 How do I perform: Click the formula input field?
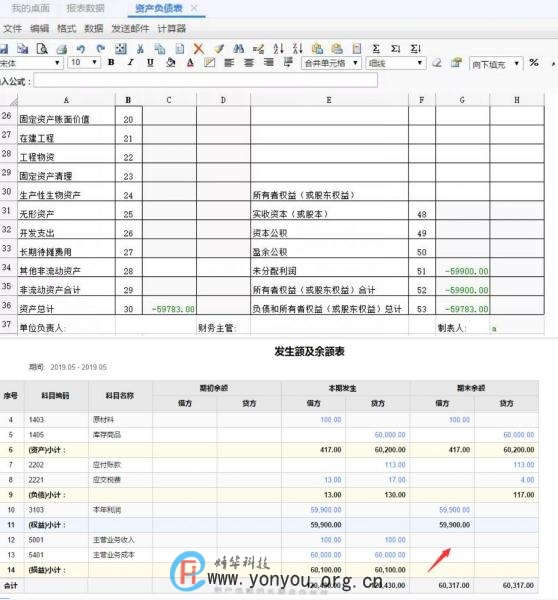(206, 80)
